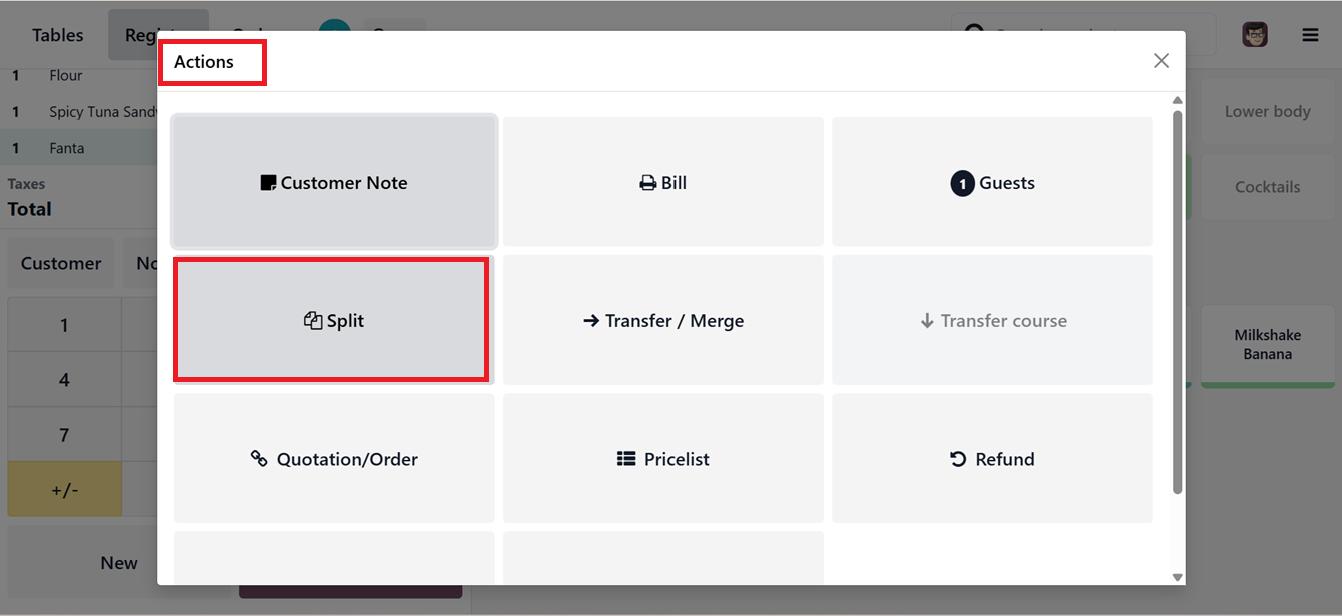Click the user avatar icon
Screen dimensions: 1342x616
pos(1255,35)
